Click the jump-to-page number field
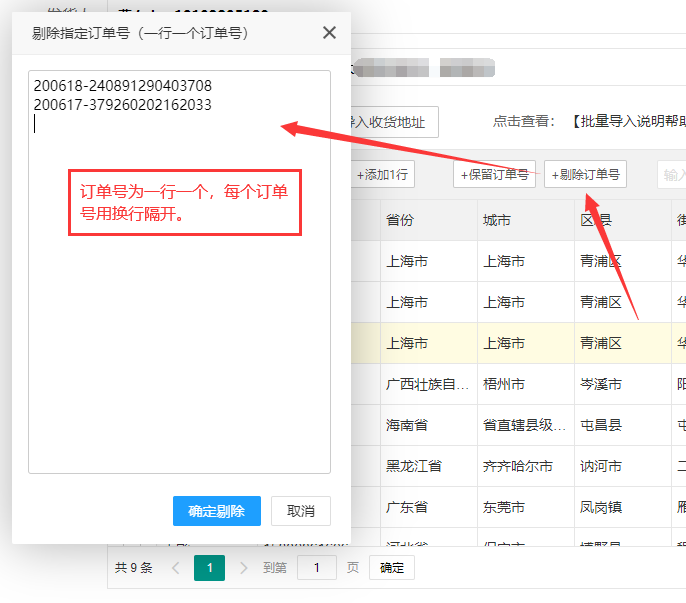Screen dimensions: 686x603 tap(317, 568)
